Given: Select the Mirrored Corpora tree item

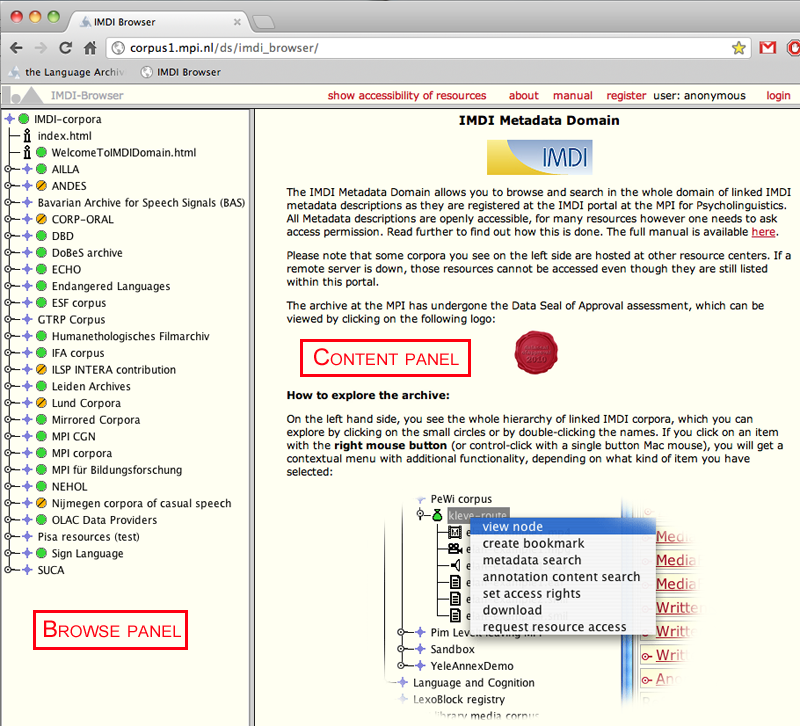Looking at the screenshot, I should point(95,420).
